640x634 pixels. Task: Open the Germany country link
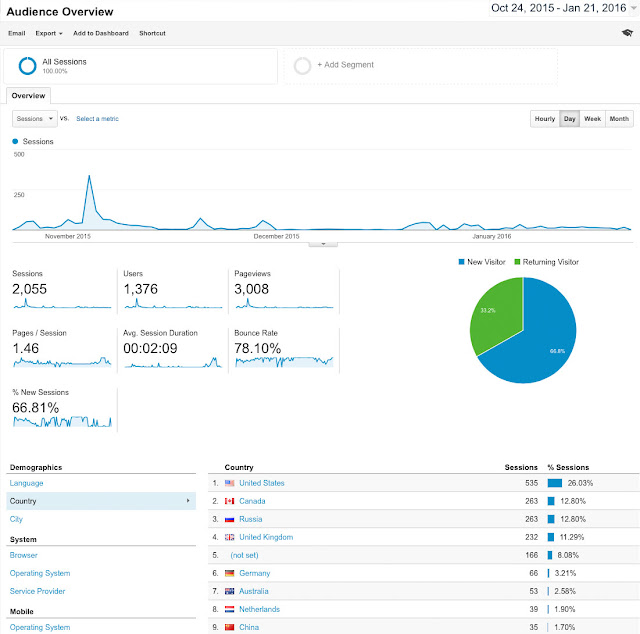[x=255, y=573]
